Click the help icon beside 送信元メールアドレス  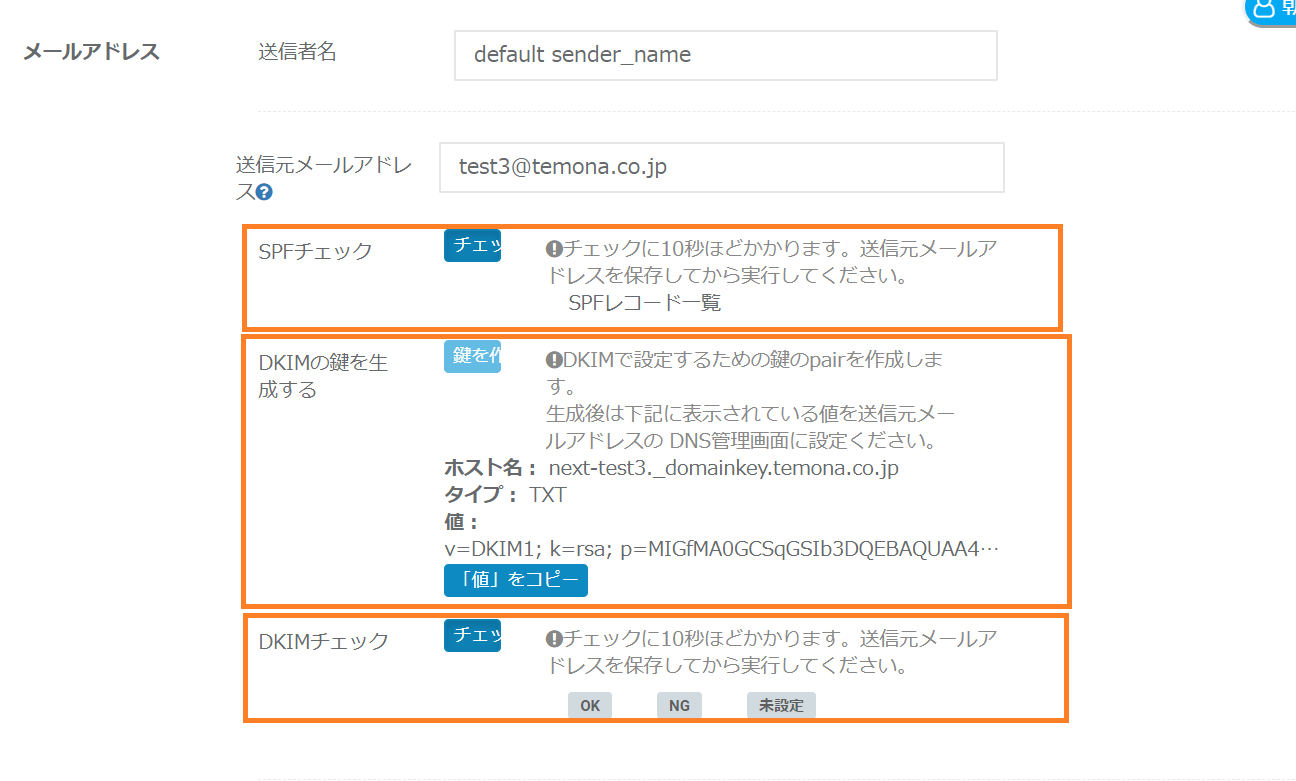(265, 192)
